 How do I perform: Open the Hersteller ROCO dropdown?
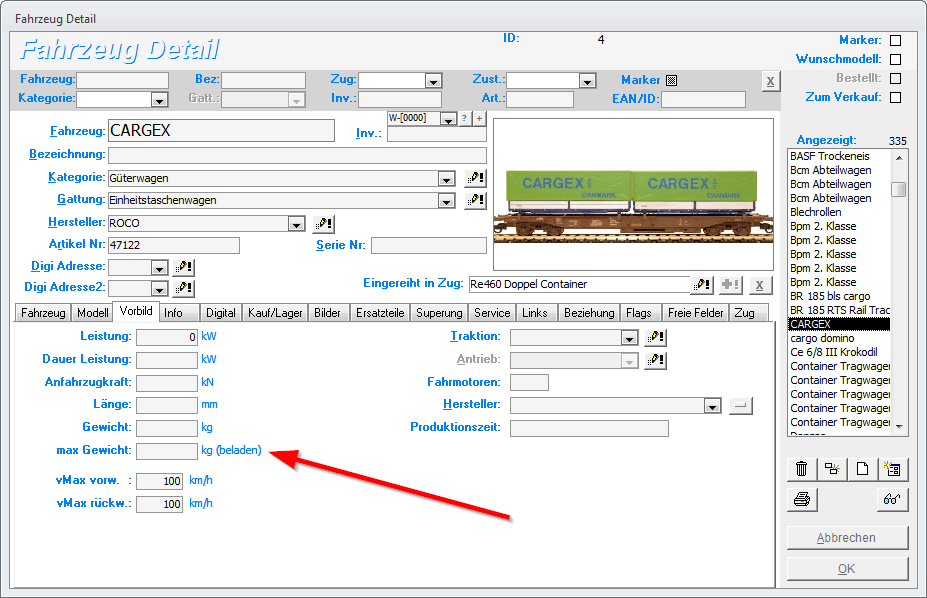[x=296, y=224]
